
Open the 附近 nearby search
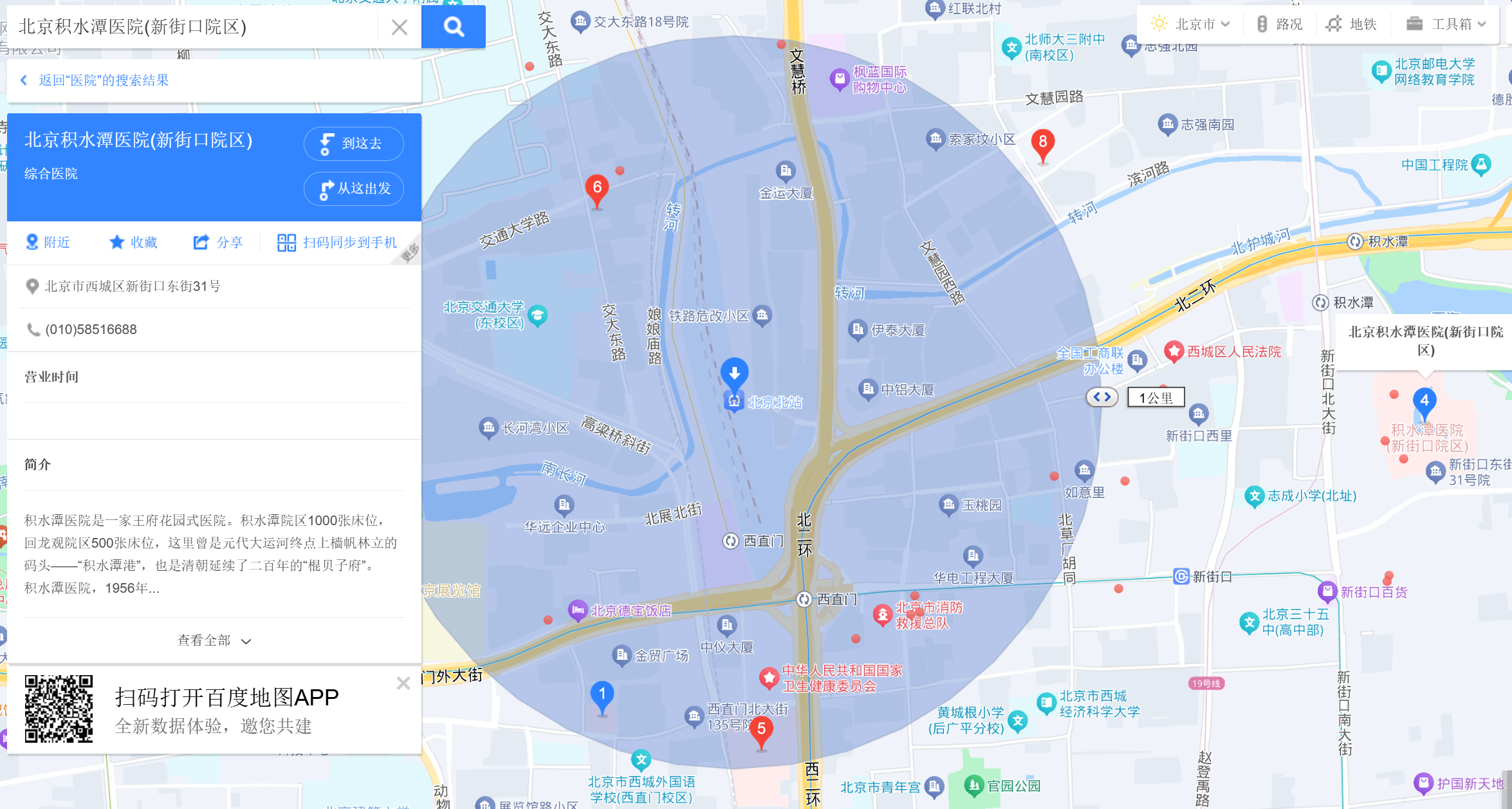click(x=48, y=242)
